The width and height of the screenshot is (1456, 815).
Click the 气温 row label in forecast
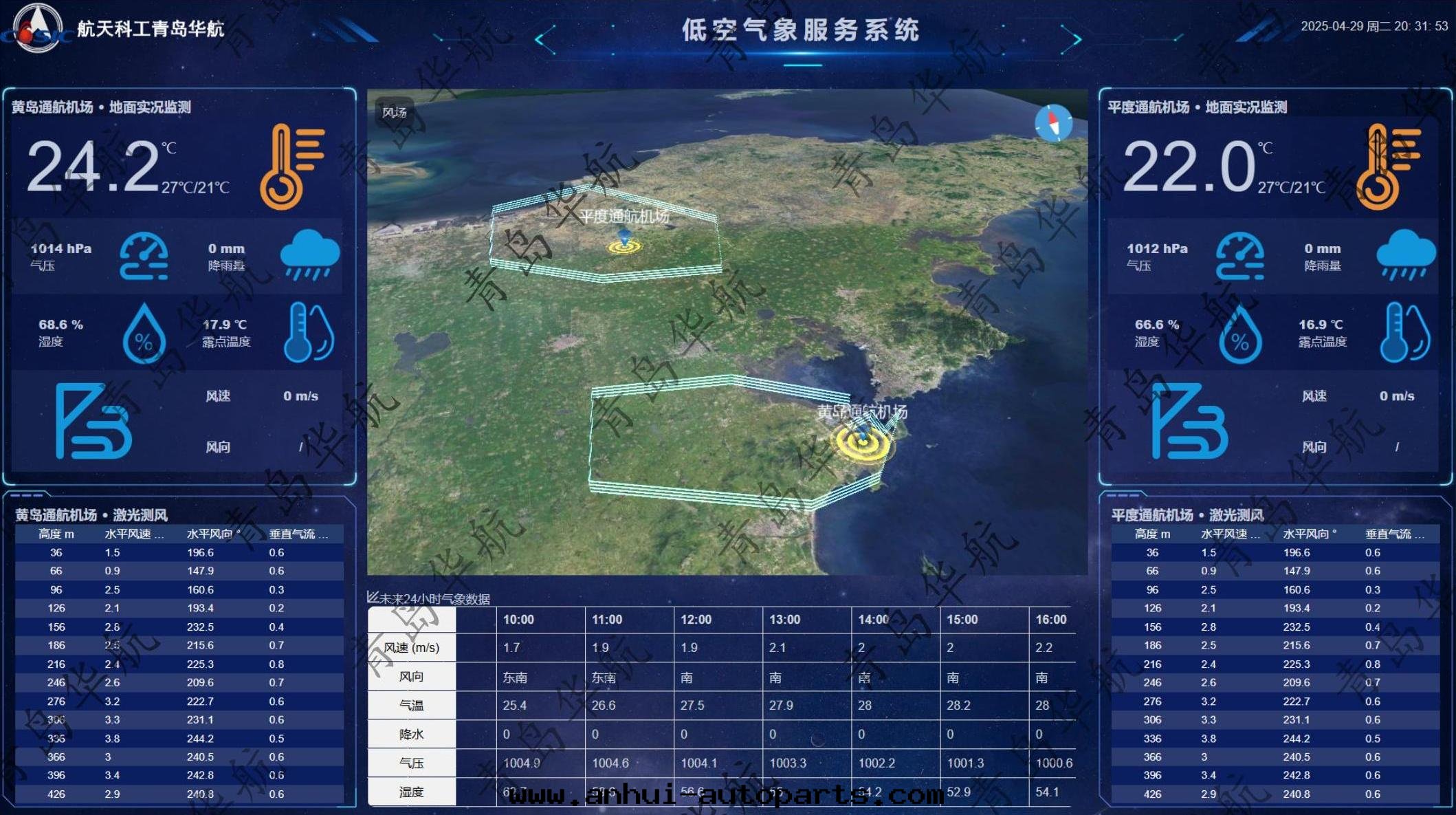411,705
